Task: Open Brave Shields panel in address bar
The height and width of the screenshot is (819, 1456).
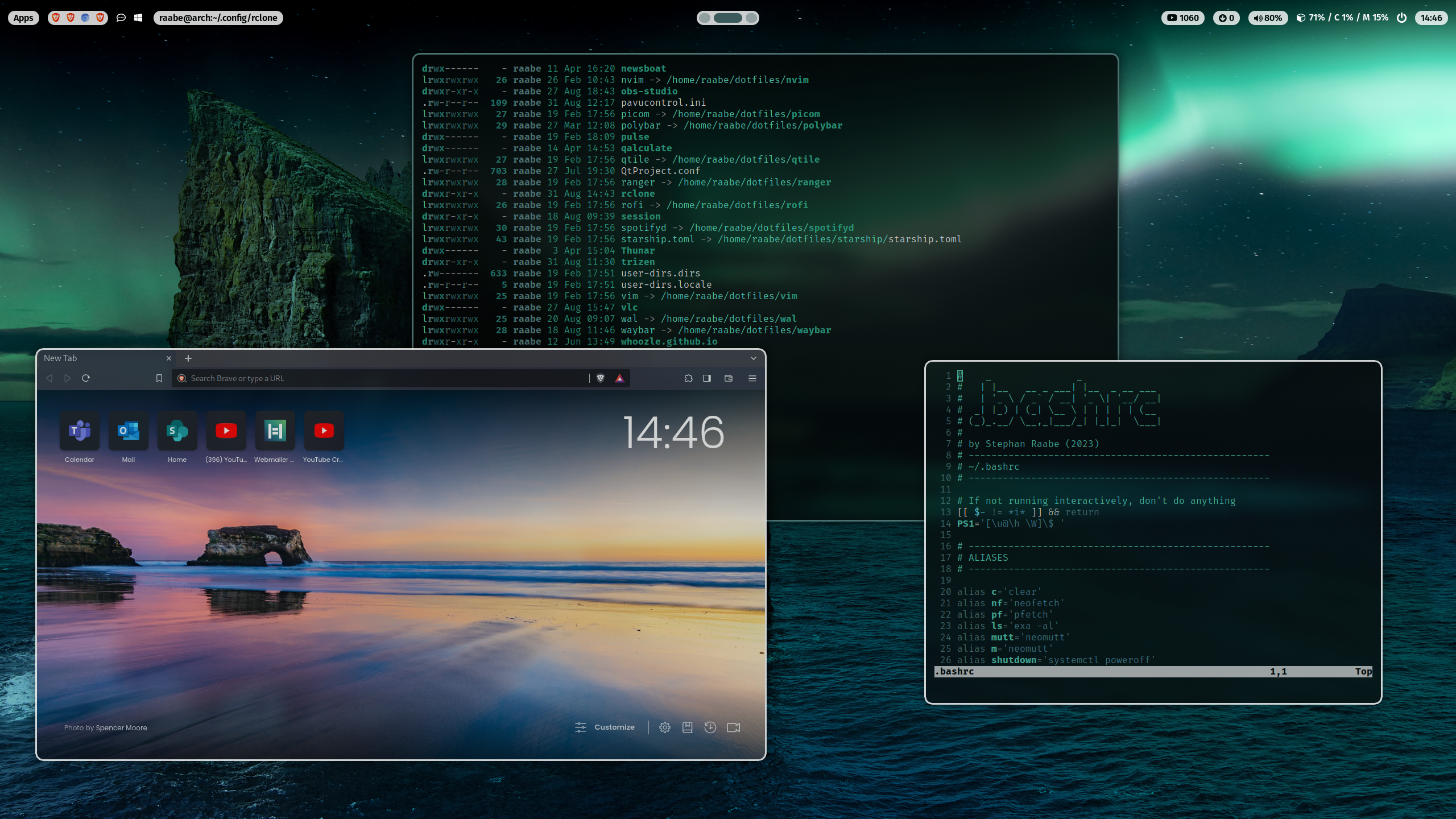Action: (600, 378)
